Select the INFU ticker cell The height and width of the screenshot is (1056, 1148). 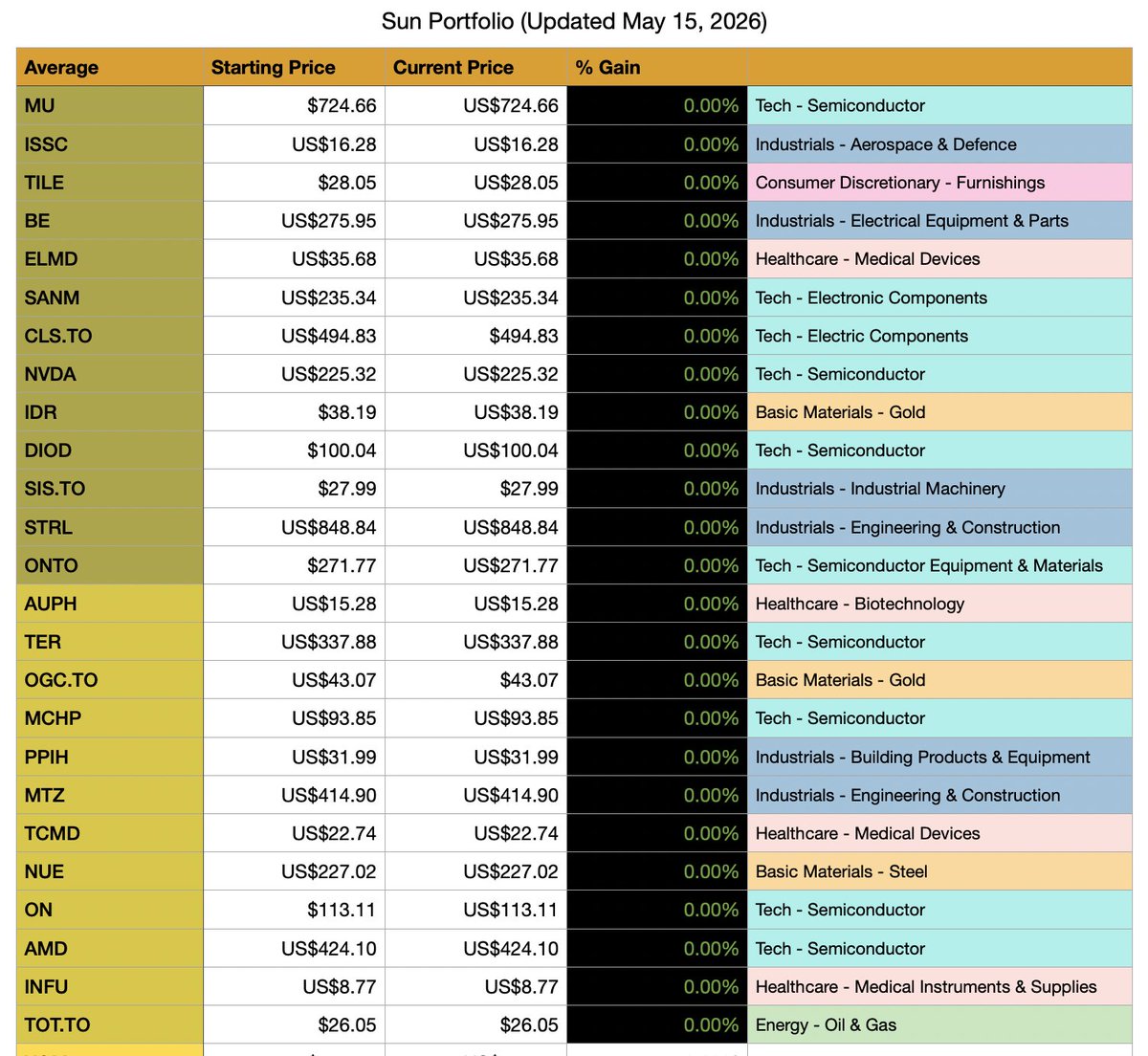click(x=110, y=986)
